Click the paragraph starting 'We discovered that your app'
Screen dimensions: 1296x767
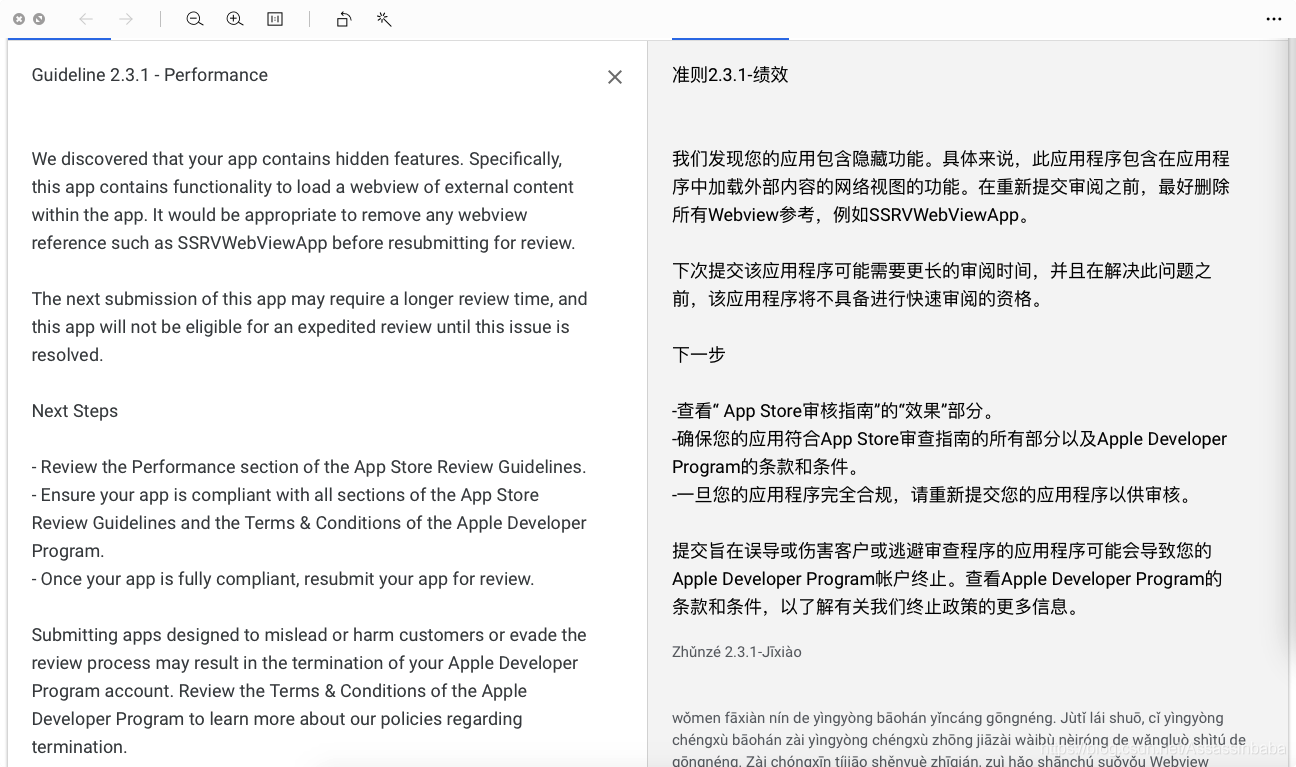coord(303,201)
